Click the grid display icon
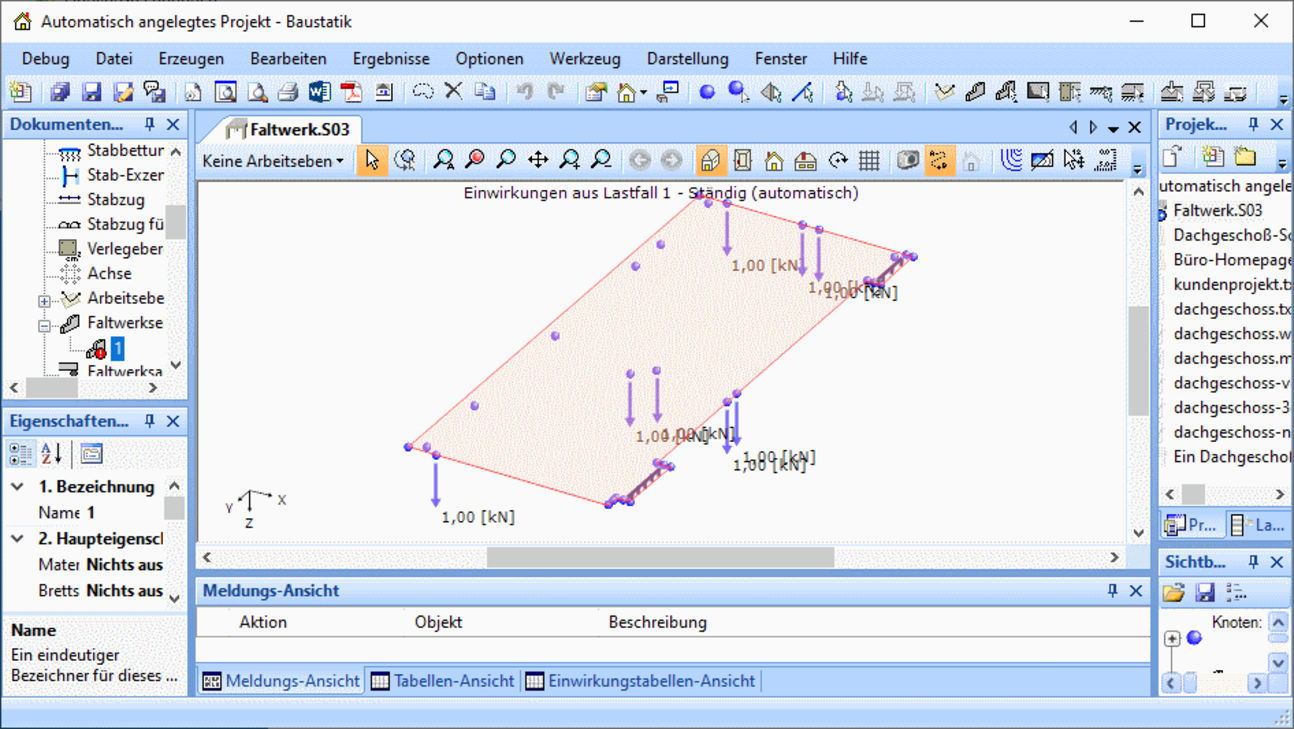Screen dimensions: 1294x729 (869, 160)
